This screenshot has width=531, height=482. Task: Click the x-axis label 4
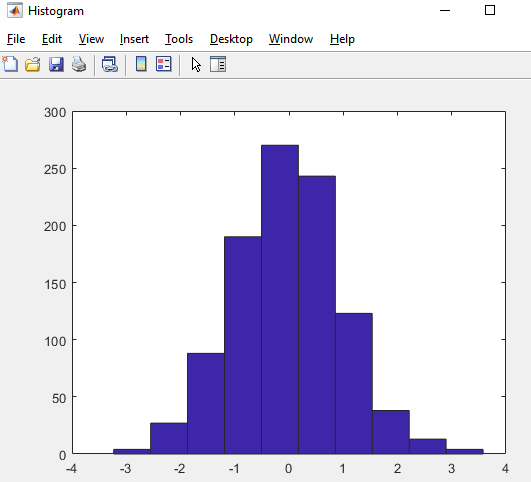pyautogui.click(x=505, y=469)
